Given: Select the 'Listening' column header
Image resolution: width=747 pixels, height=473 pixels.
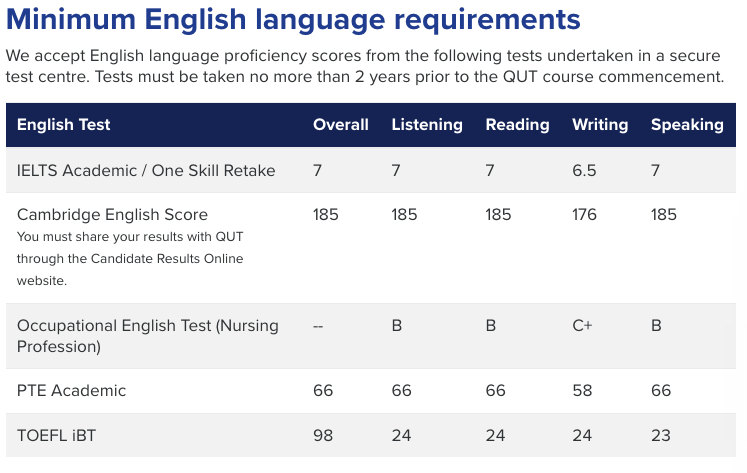Looking at the screenshot, I should click(427, 125).
